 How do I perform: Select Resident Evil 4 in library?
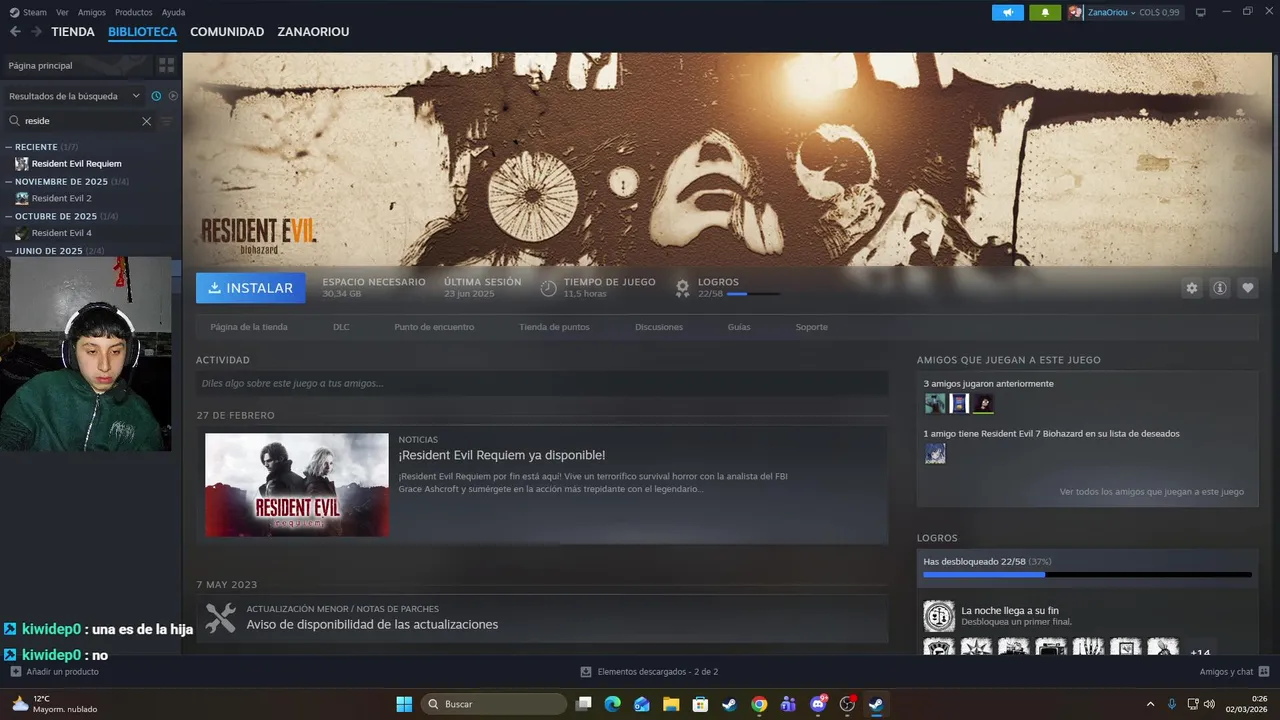tap(61, 233)
